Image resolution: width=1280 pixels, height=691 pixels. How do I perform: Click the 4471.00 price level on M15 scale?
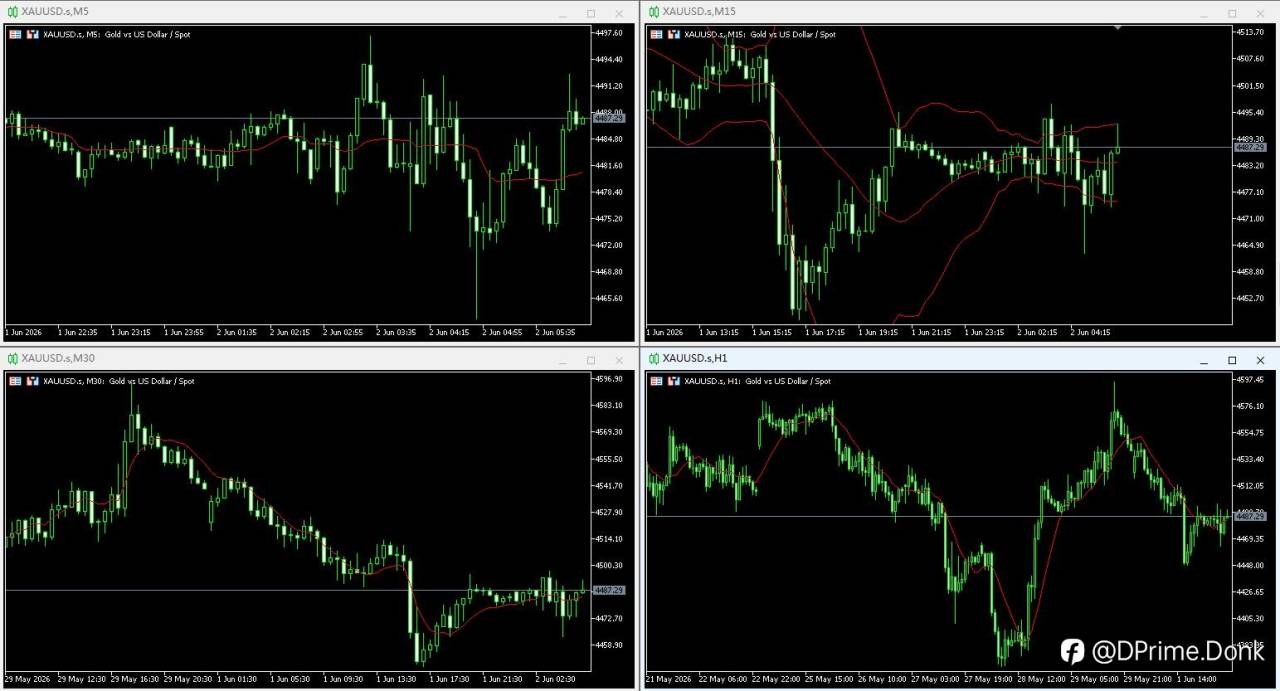(1250, 218)
